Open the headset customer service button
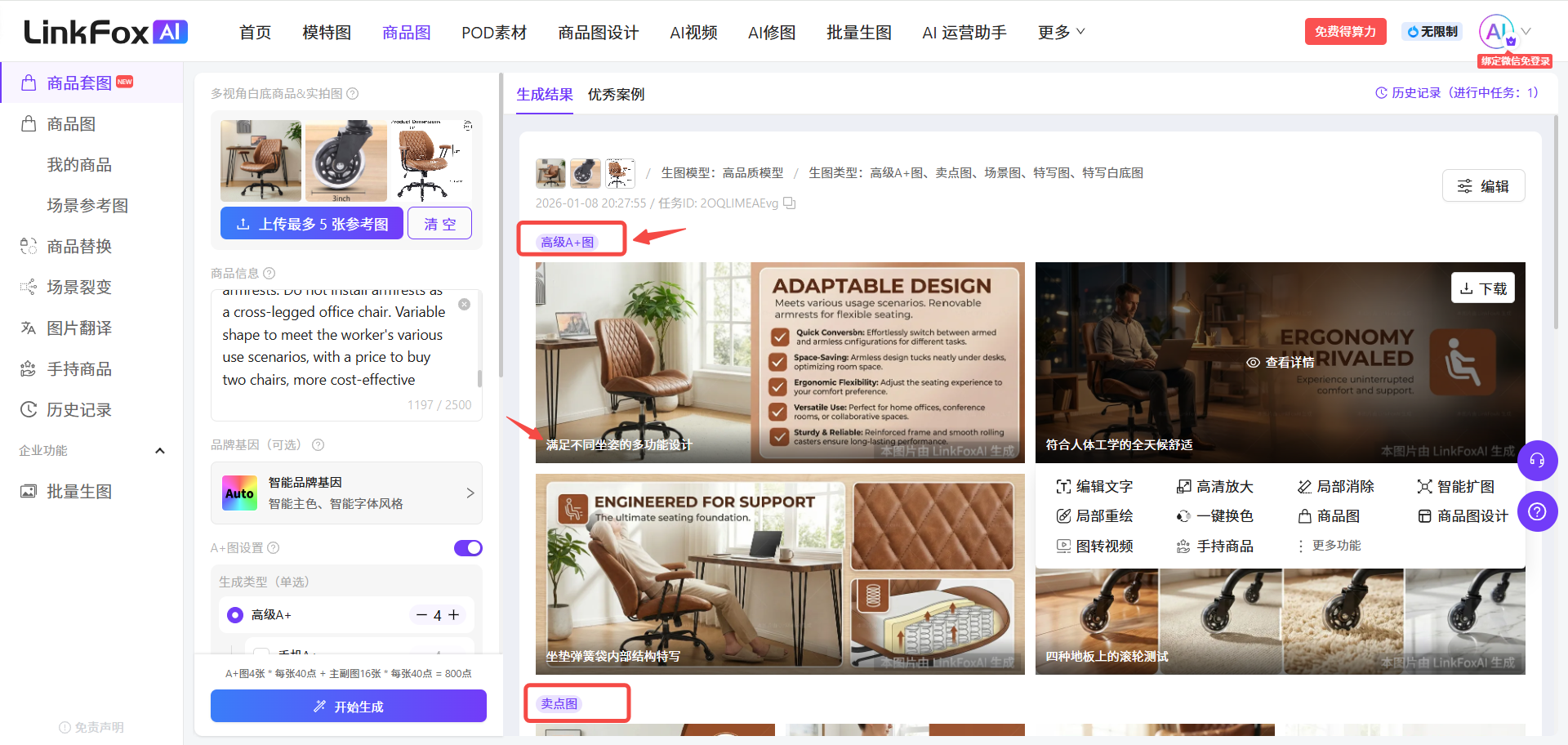This screenshot has height=745, width=1568. tap(1537, 461)
